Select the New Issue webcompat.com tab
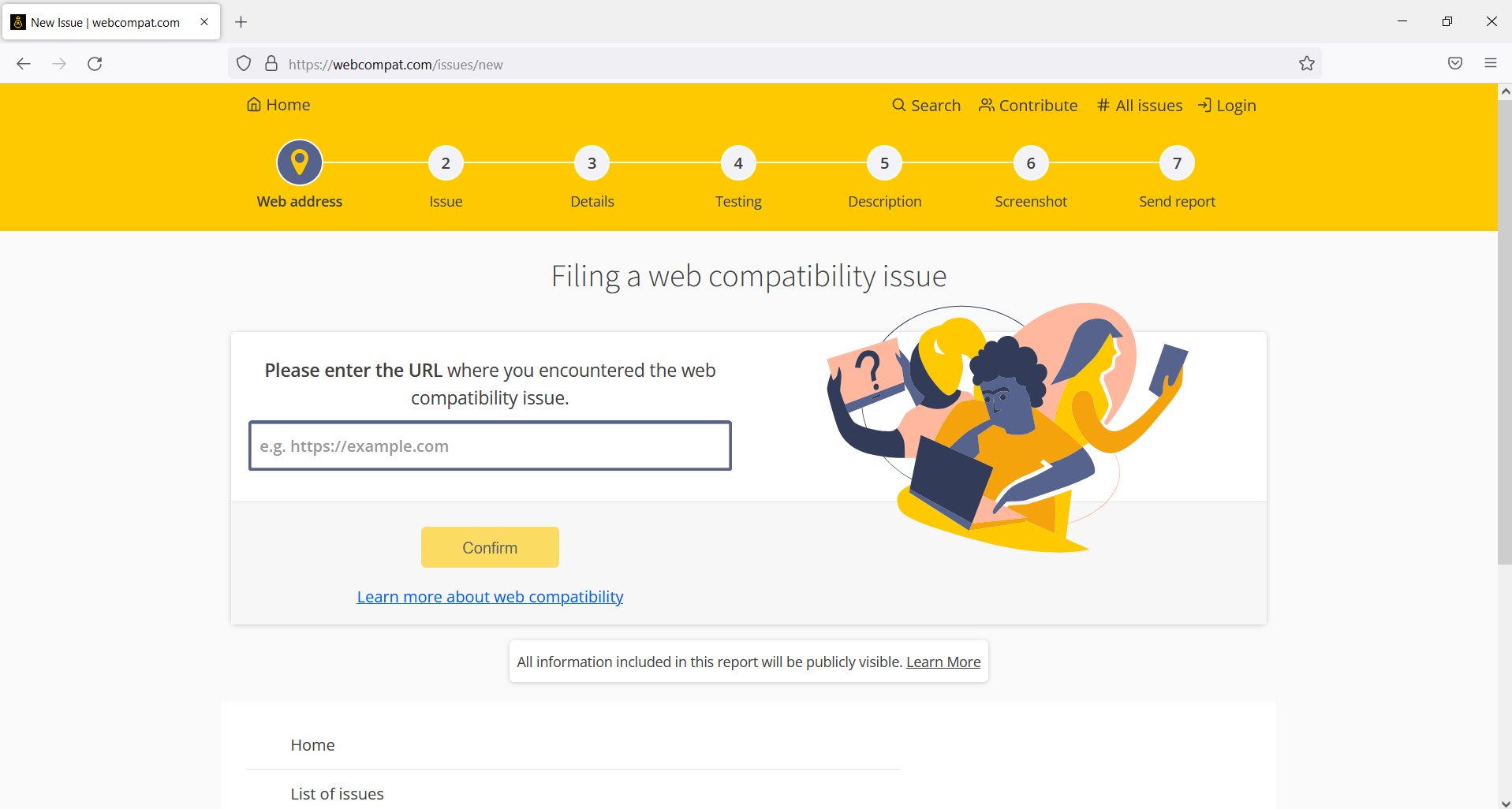Viewport: 1512px width, 809px height. (111, 22)
